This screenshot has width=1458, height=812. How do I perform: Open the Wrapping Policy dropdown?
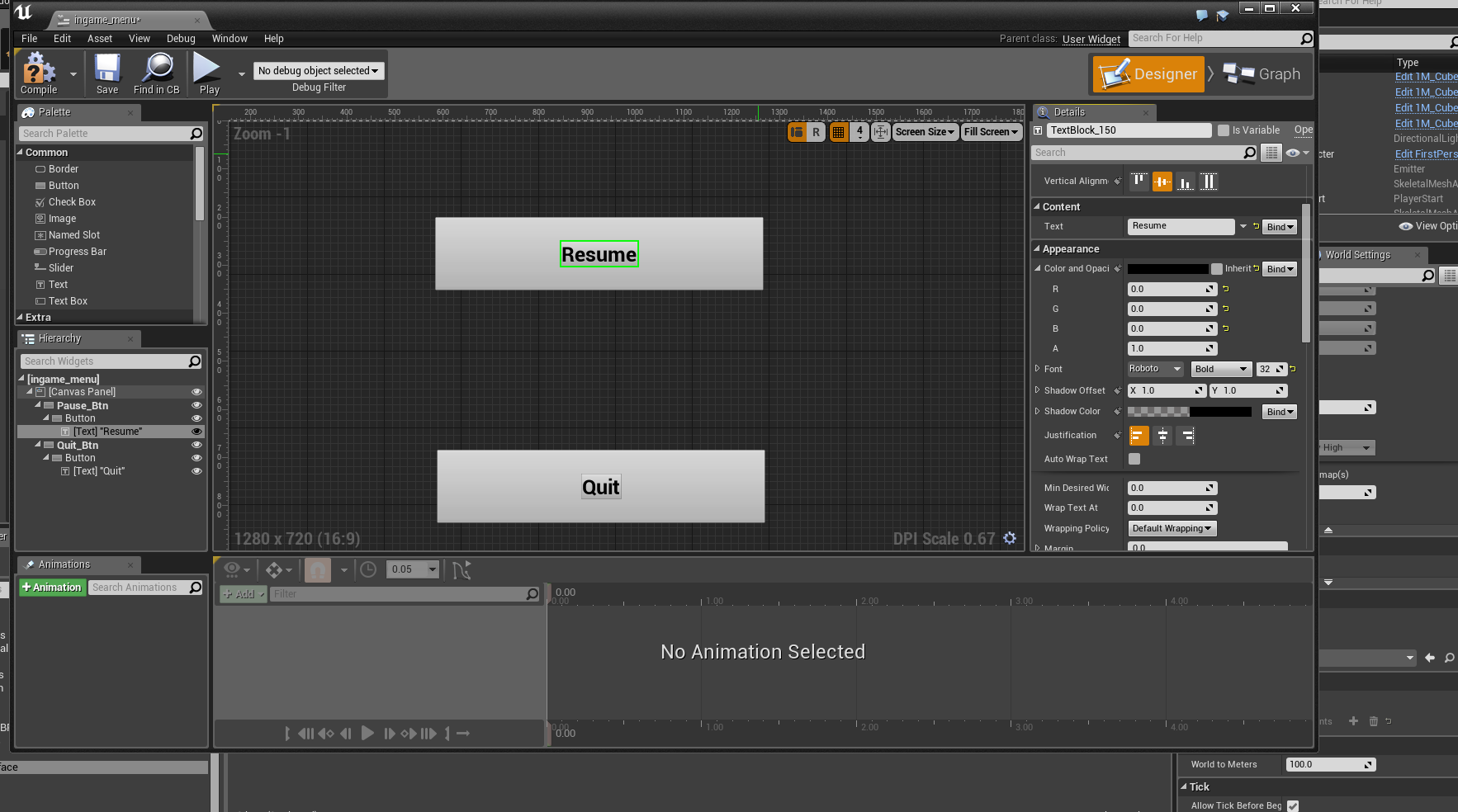pos(1172,528)
